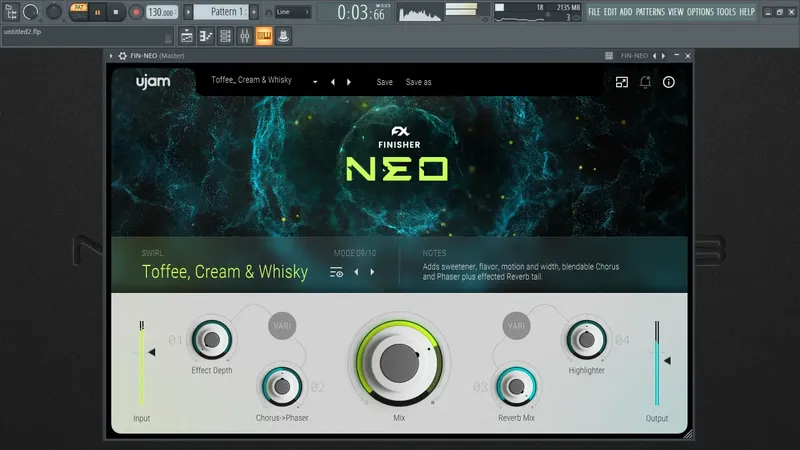
Task: Toggle the global snap magnet icon
Action: (x=268, y=12)
